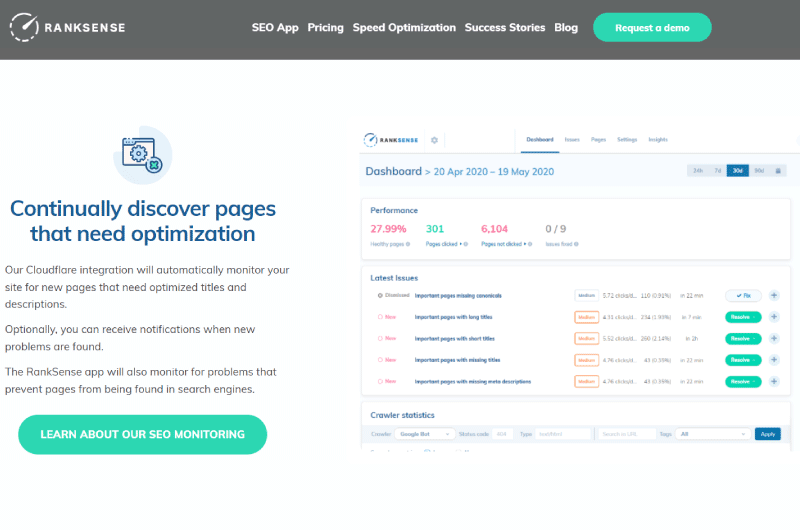This screenshot has height=530, width=800.
Task: Click plus icon on long titles row
Action: 774,317
